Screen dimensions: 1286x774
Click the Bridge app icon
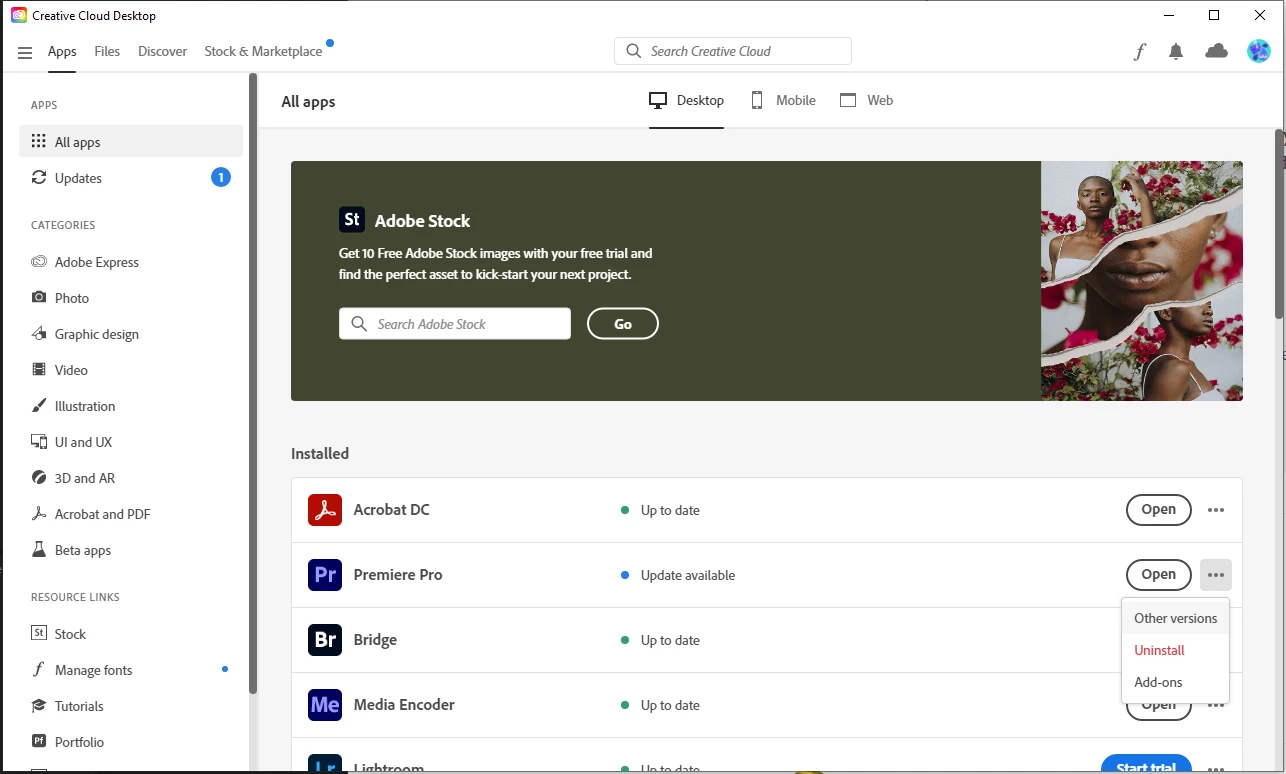(325, 640)
